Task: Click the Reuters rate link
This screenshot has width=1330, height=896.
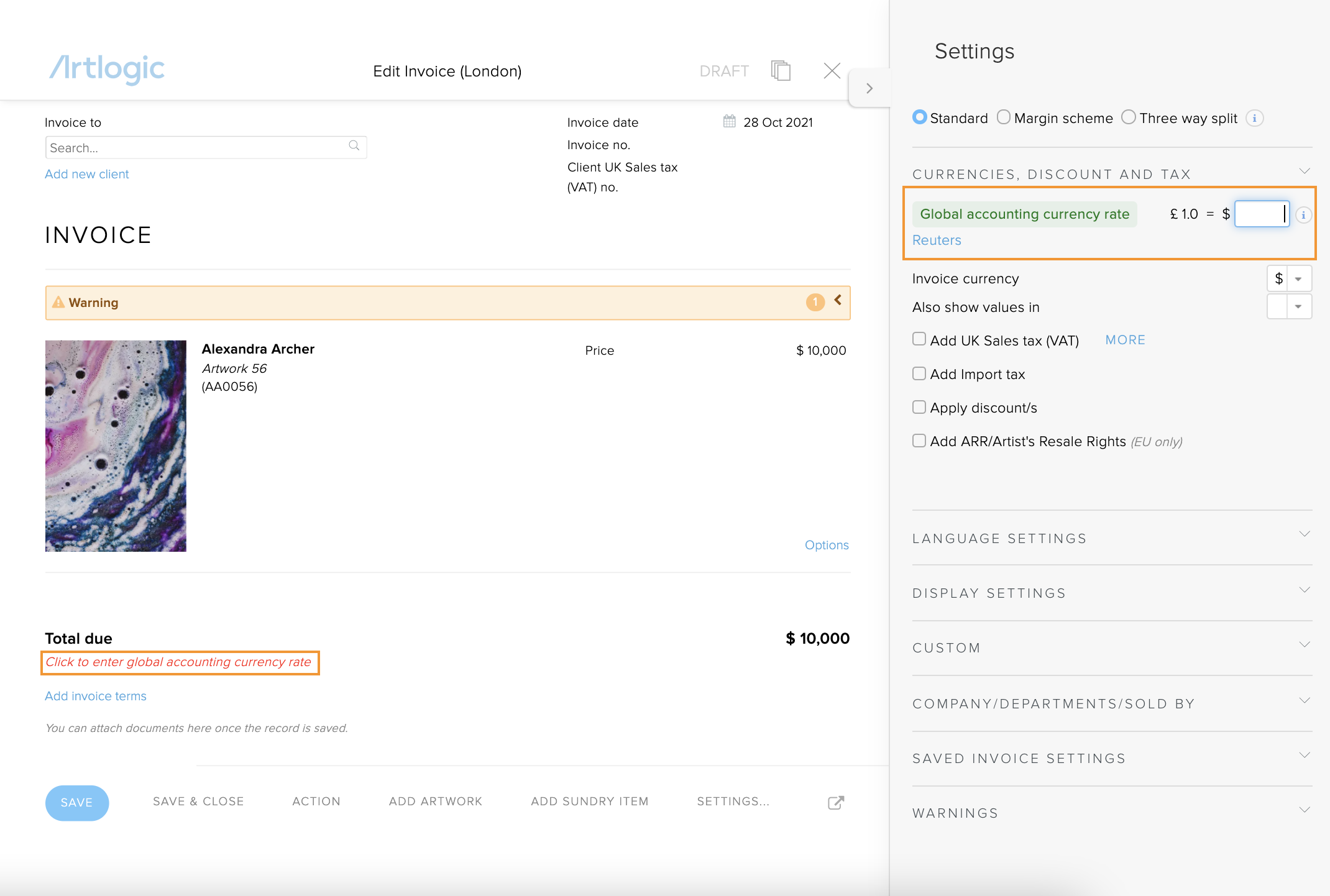Action: 937,240
